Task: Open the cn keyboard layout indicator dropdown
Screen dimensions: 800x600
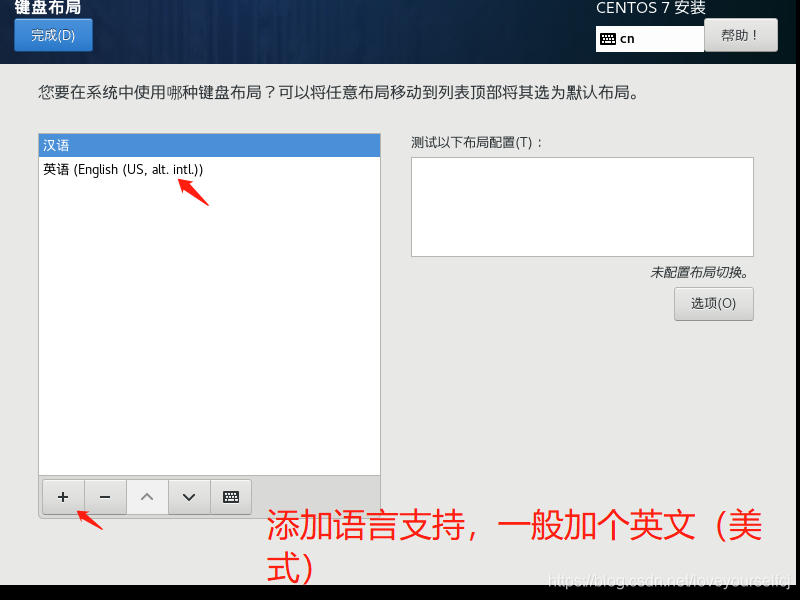Action: (x=650, y=39)
